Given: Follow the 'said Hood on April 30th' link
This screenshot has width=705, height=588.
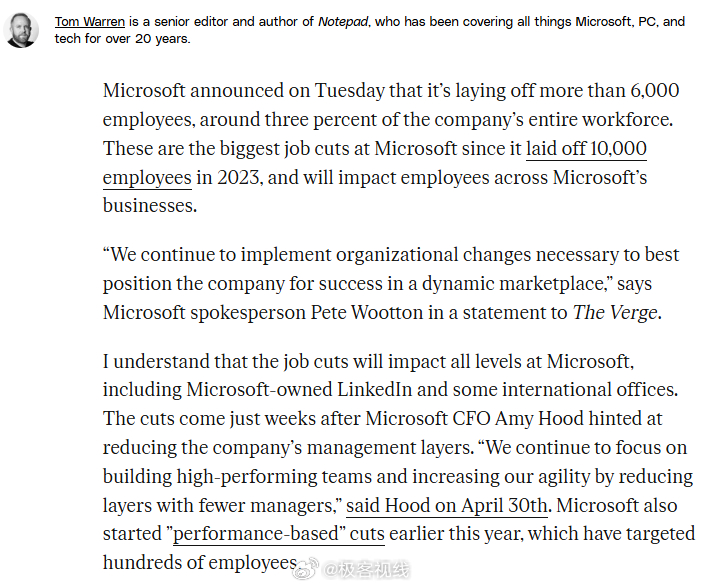Looking at the screenshot, I should tap(446, 506).
